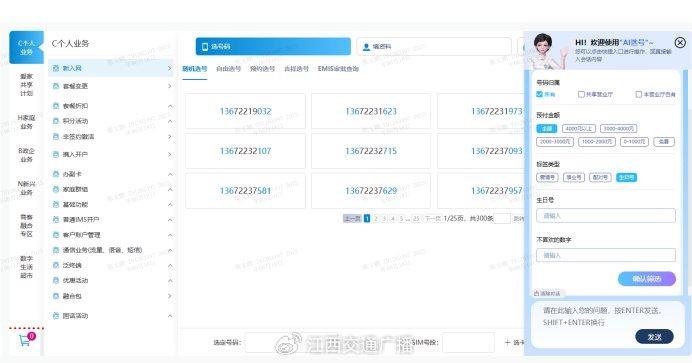Select the 1000-2000元 prepaid filter

tap(597, 142)
